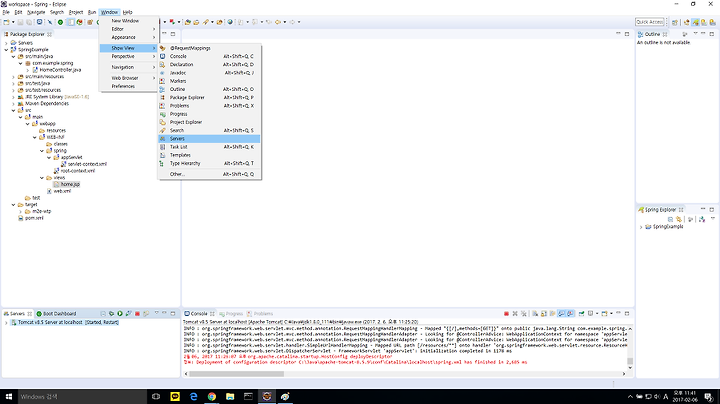The image size is (720, 404).
Task: Switch to the Problems tab
Action: [260, 314]
